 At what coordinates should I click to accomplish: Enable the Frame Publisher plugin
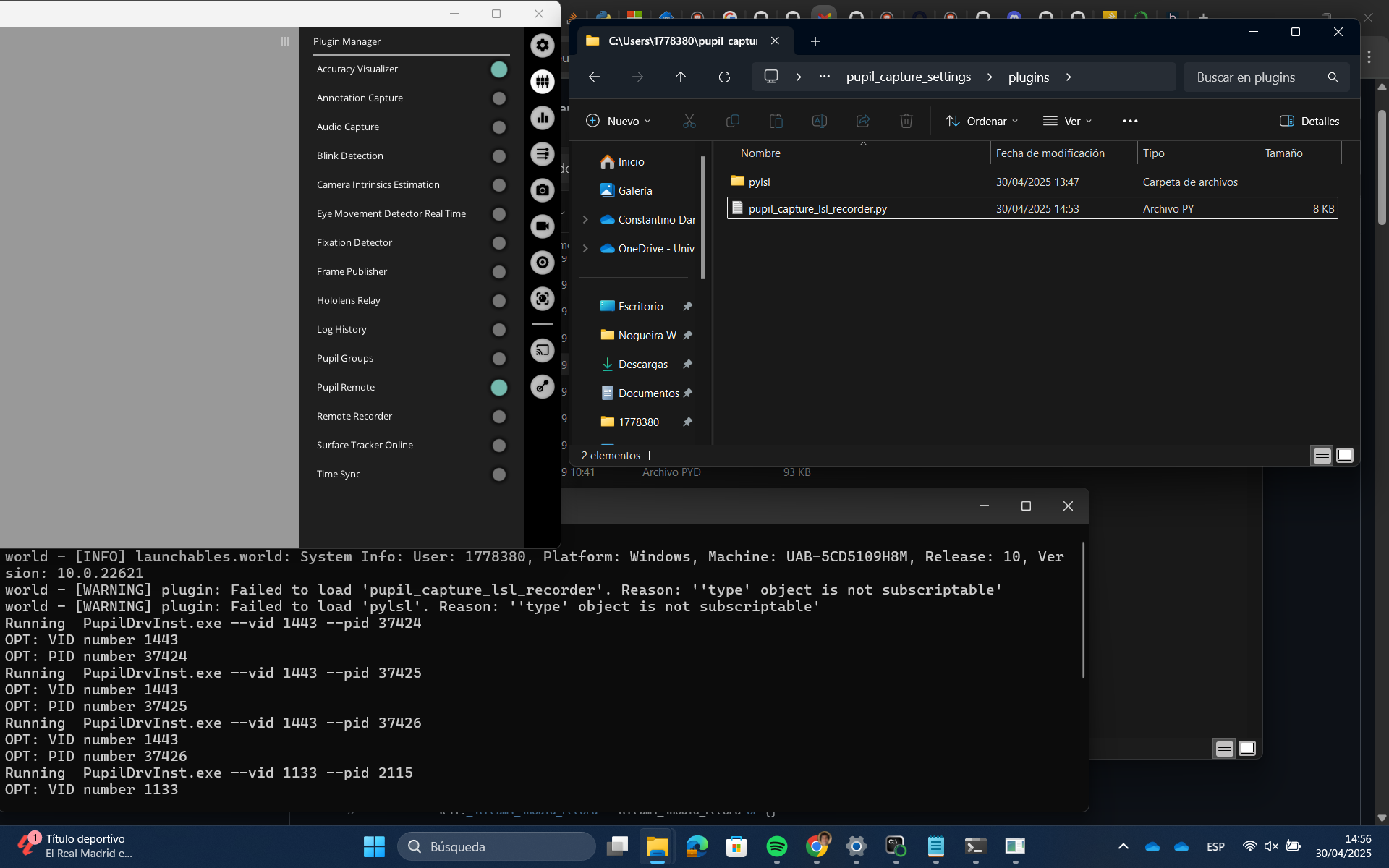pos(499,272)
